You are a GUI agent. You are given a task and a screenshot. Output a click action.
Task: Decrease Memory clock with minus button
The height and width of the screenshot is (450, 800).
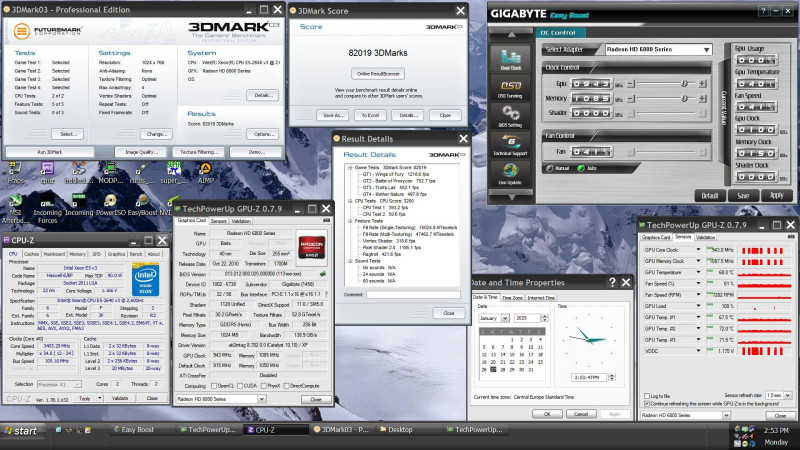(631, 98)
